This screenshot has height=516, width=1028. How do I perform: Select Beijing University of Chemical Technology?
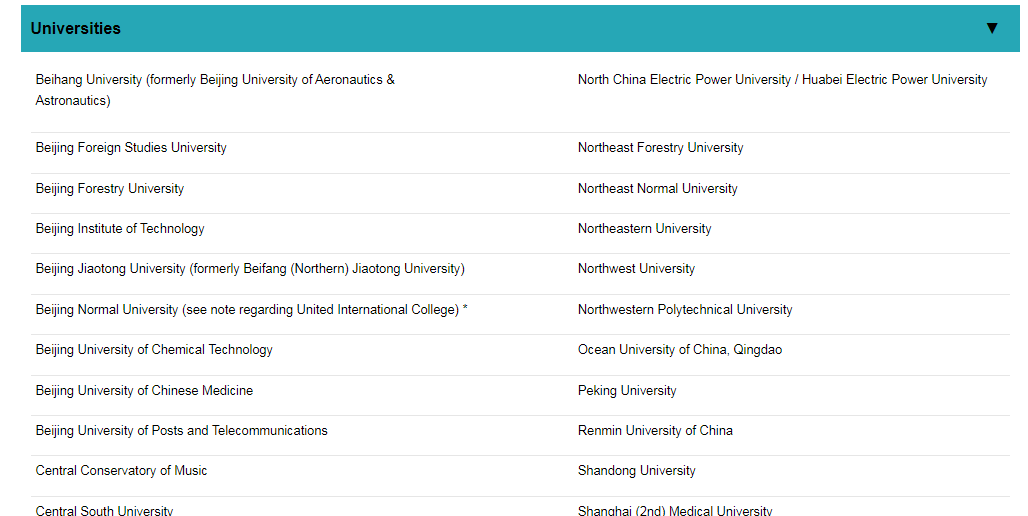[x=154, y=349]
